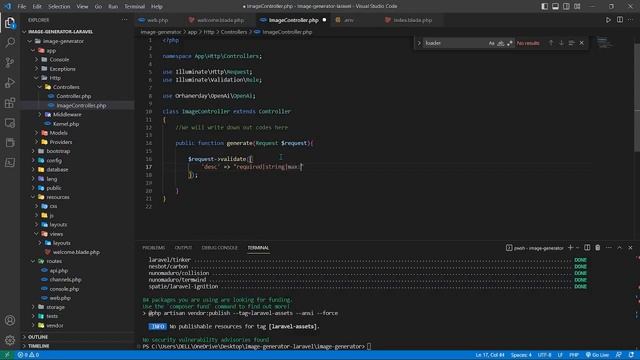Split the editor to the right

coord(620,20)
